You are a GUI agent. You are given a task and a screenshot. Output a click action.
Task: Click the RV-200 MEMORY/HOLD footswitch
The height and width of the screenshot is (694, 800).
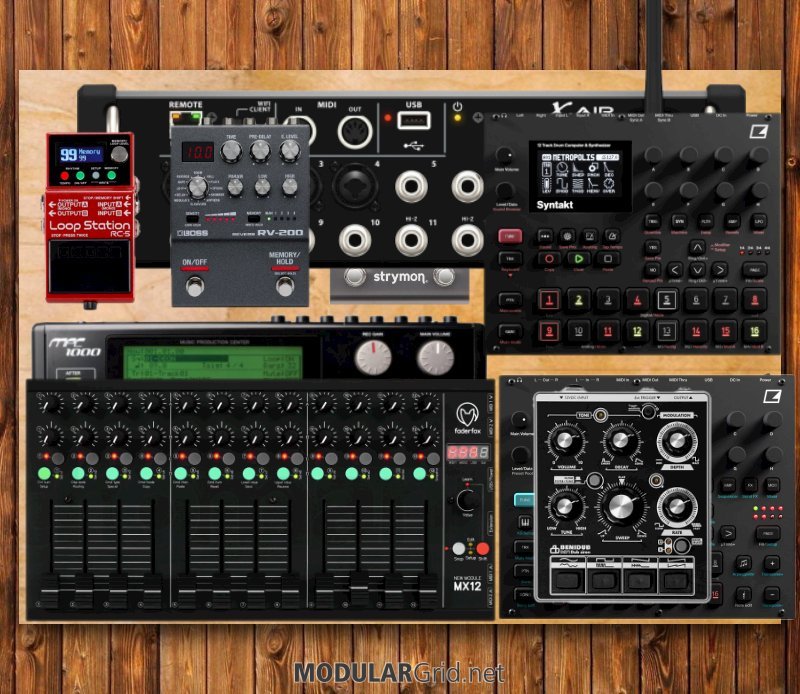pyautogui.click(x=285, y=286)
